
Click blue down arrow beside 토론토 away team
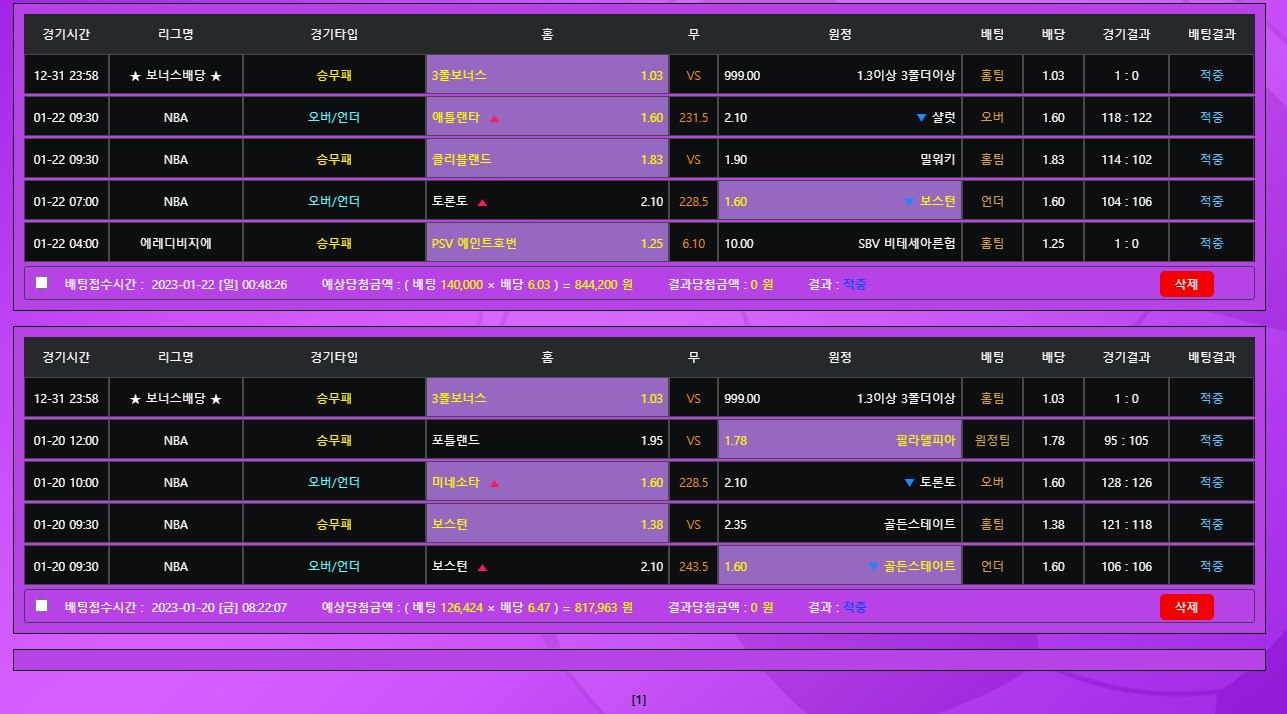(909, 483)
